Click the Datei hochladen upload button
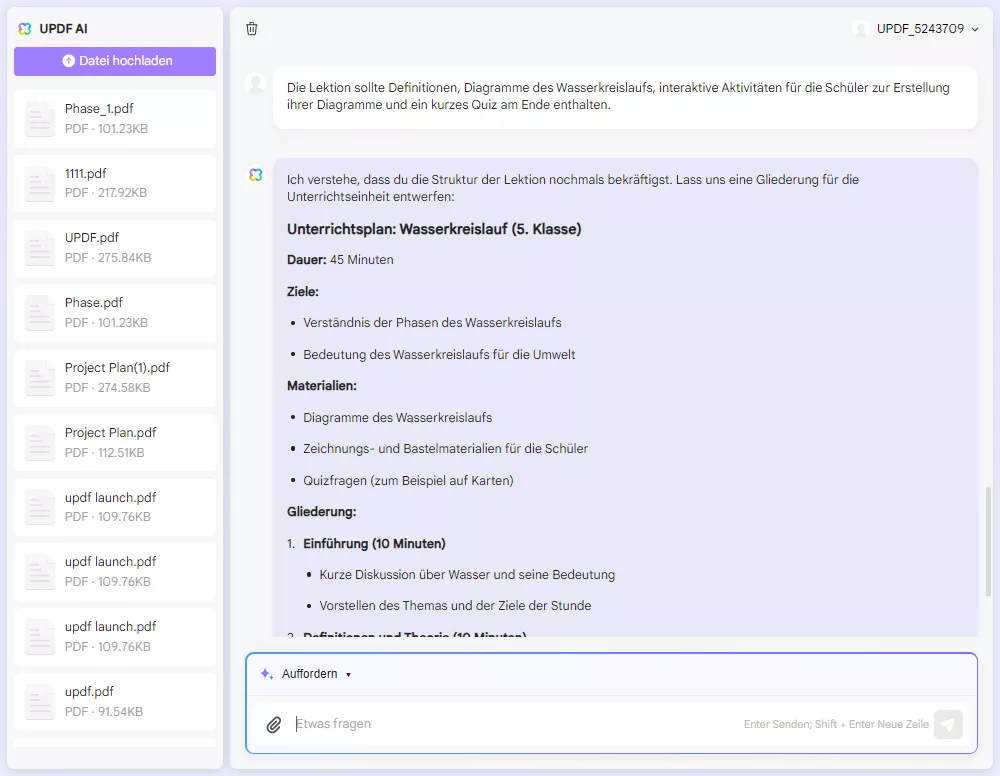This screenshot has height=776, width=1000. click(x=115, y=61)
